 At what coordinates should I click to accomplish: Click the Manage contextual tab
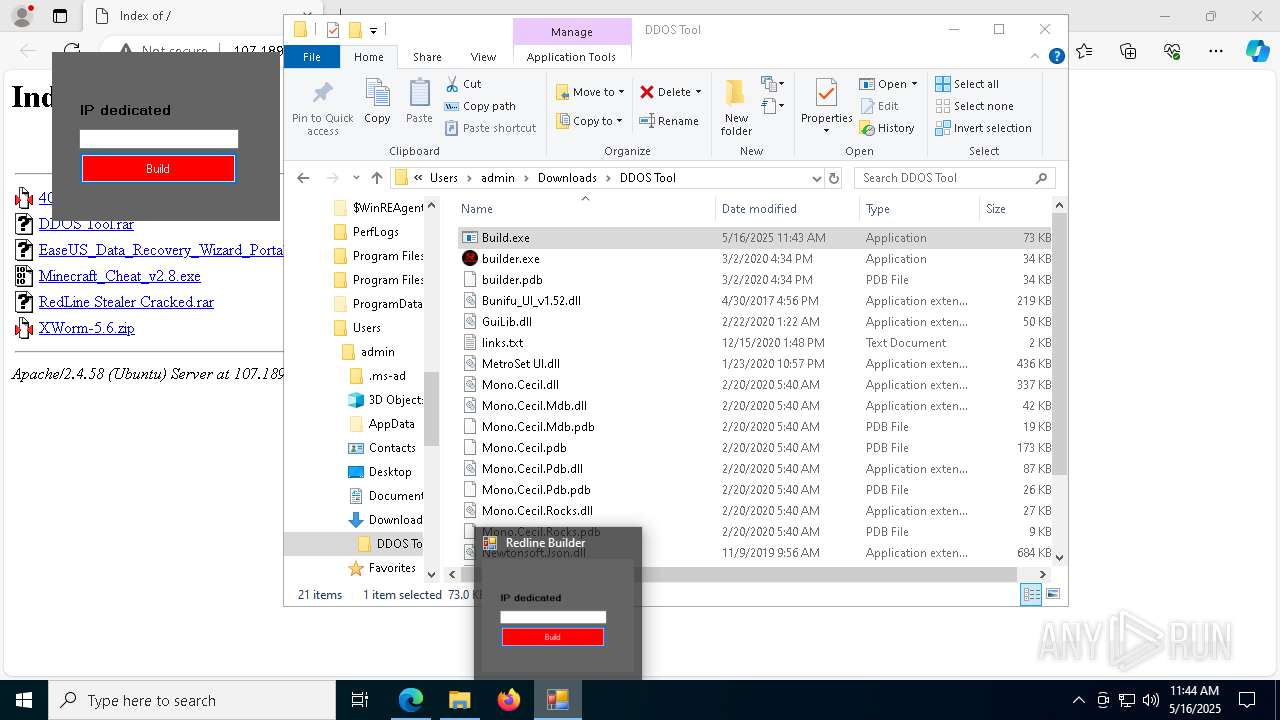[x=571, y=32]
